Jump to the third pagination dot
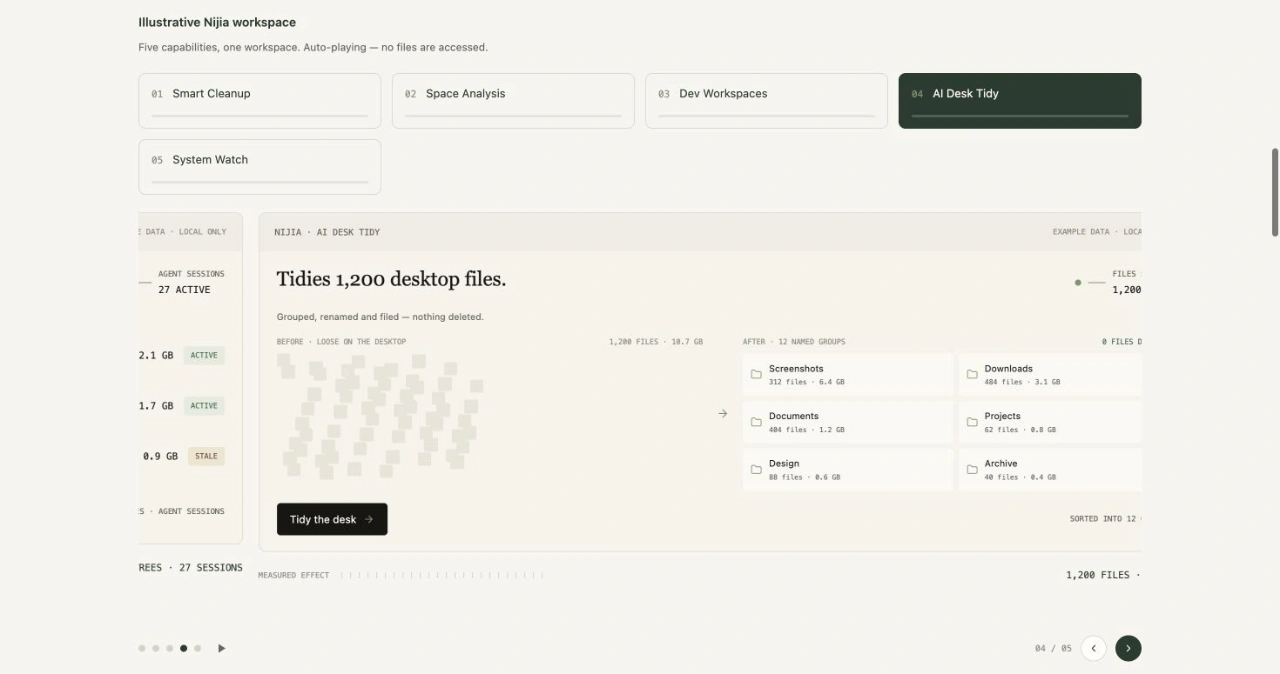Screen dimensions: 1280x674 pyautogui.click(x=170, y=648)
